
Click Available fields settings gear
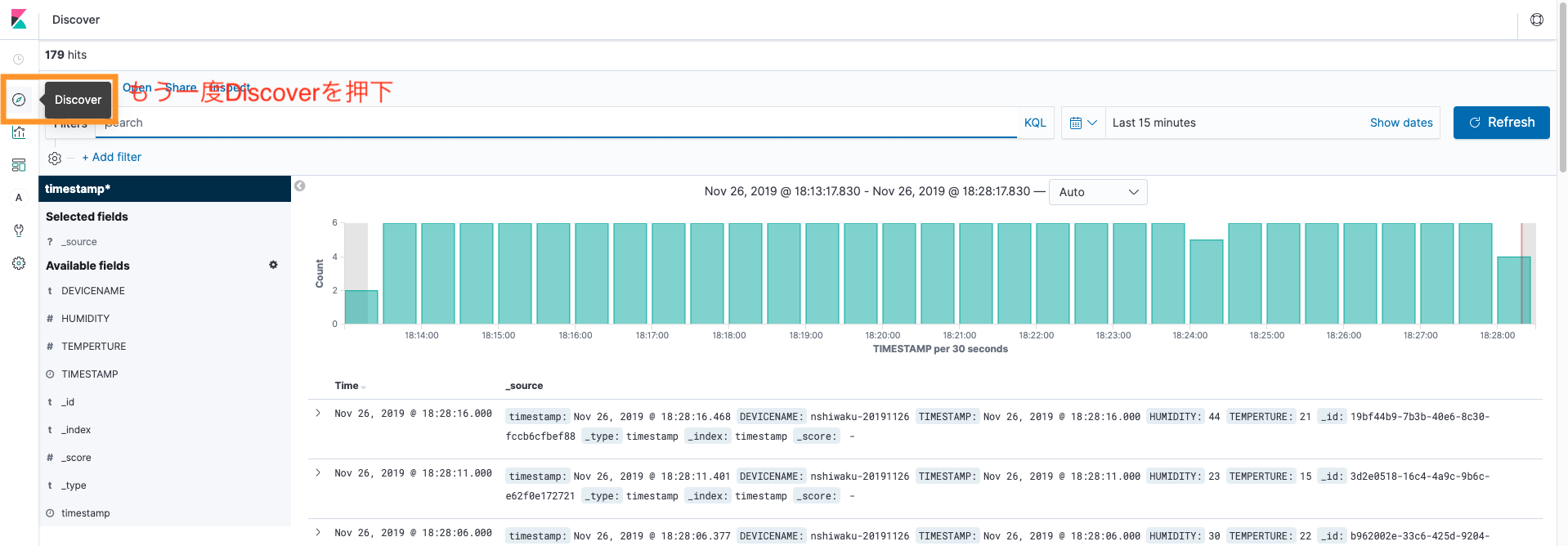tap(273, 265)
